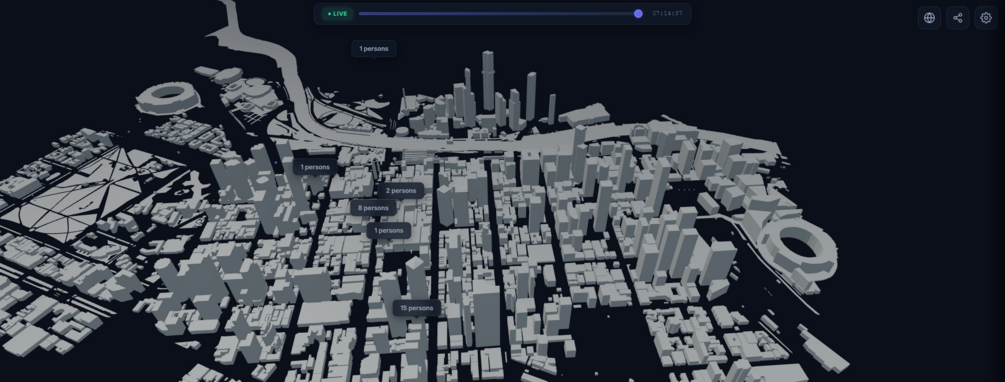Toggle the green LIVE mode badge
The height and width of the screenshot is (382, 1005).
pyautogui.click(x=337, y=13)
